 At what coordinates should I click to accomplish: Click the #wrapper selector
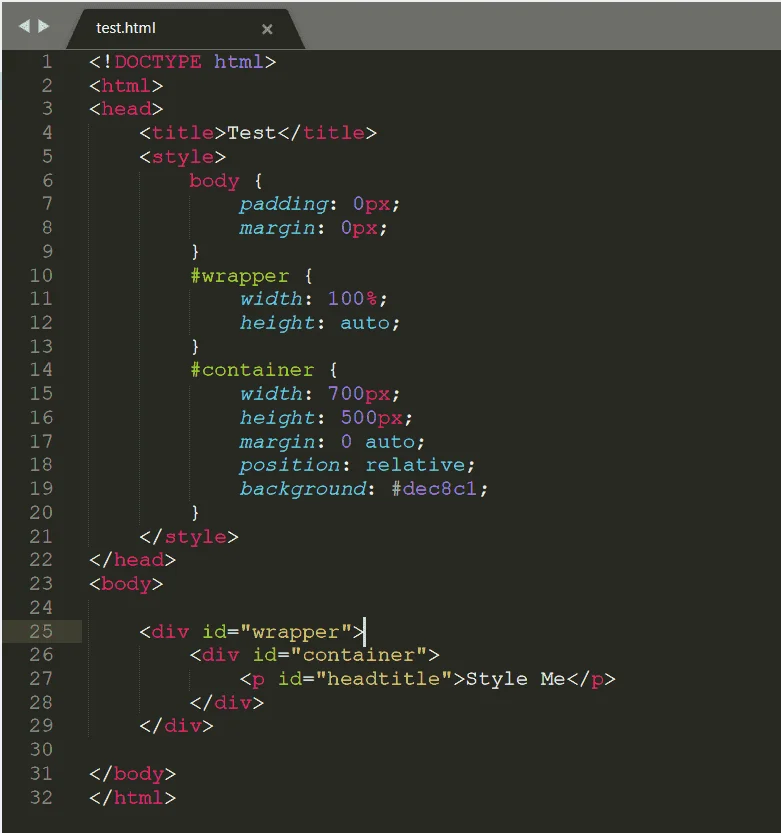point(240,276)
